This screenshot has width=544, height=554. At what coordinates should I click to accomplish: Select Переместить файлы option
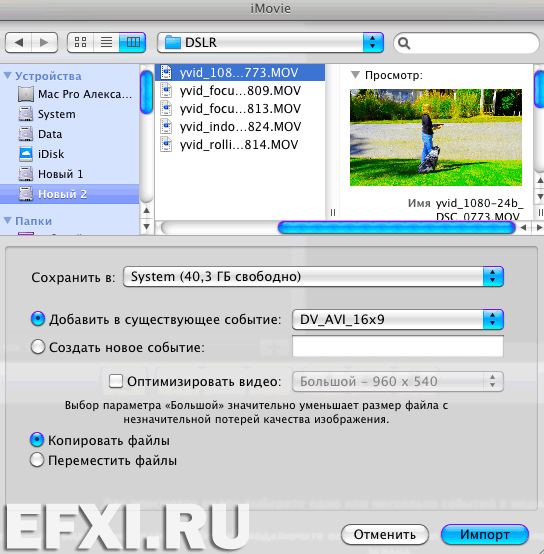coord(37,460)
